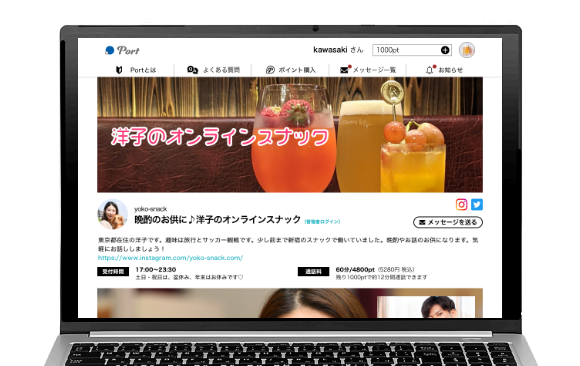Add points with the plus icon
The image size is (580, 366).
pyautogui.click(x=445, y=50)
